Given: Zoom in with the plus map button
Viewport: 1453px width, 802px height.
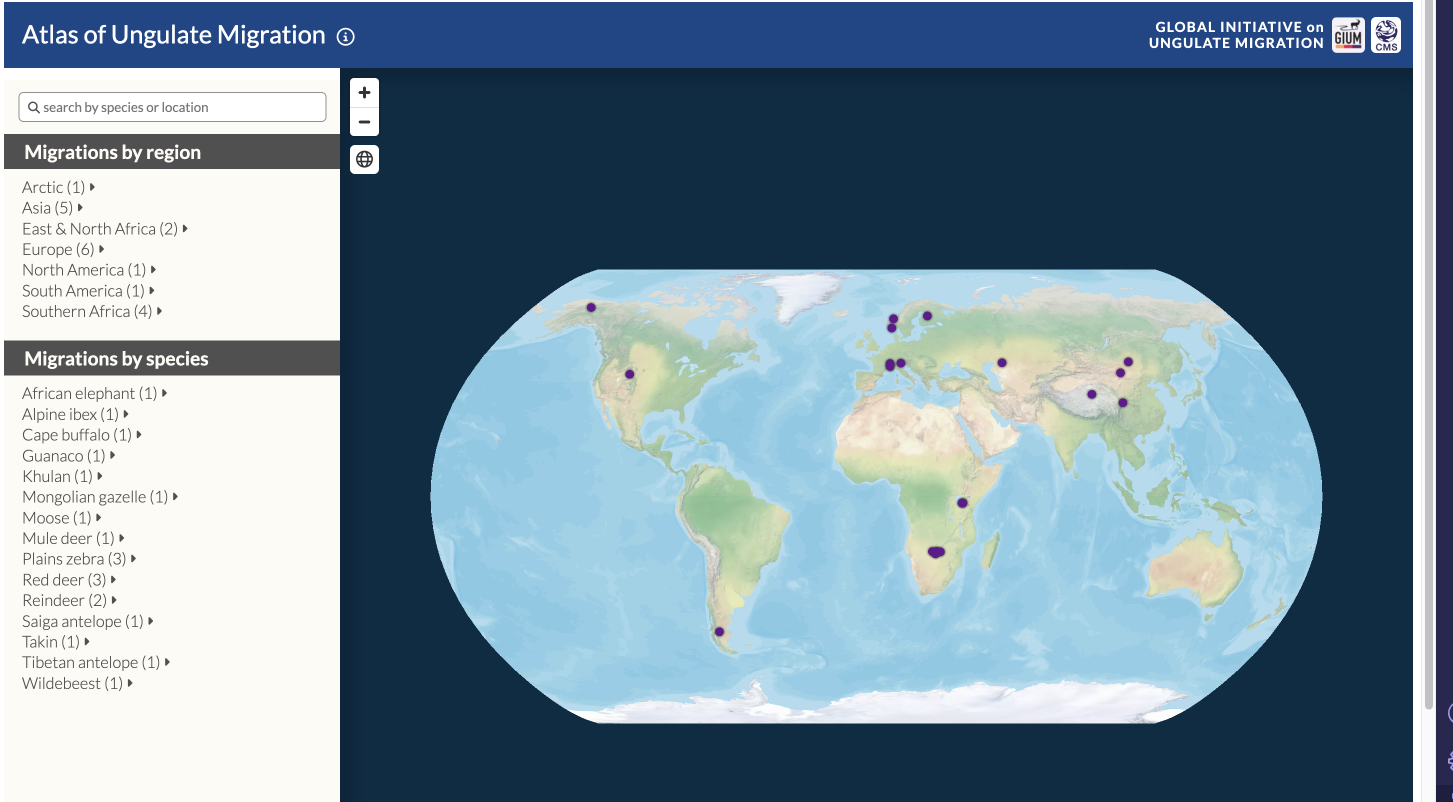Looking at the screenshot, I should [364, 93].
